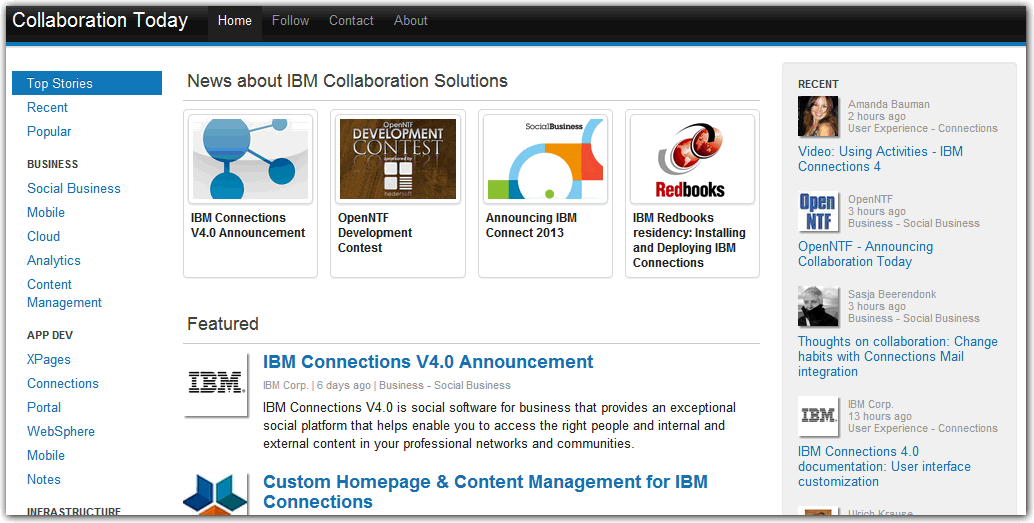Image resolution: width=1034 pixels, height=523 pixels.
Task: Click the IBM Corp. logo in Recent sidebar
Action: click(x=818, y=416)
